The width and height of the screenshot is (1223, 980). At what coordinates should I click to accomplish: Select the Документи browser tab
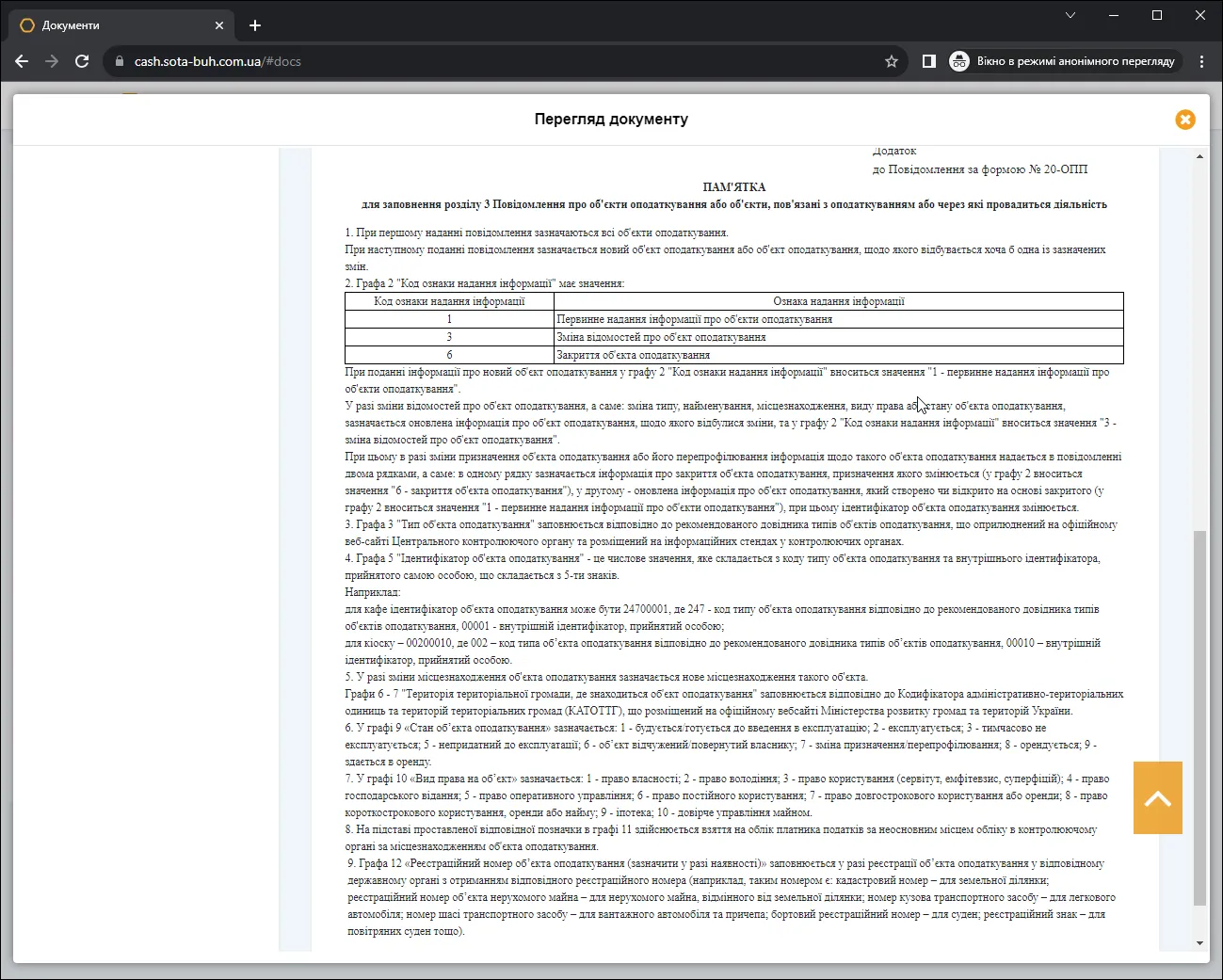(x=121, y=25)
